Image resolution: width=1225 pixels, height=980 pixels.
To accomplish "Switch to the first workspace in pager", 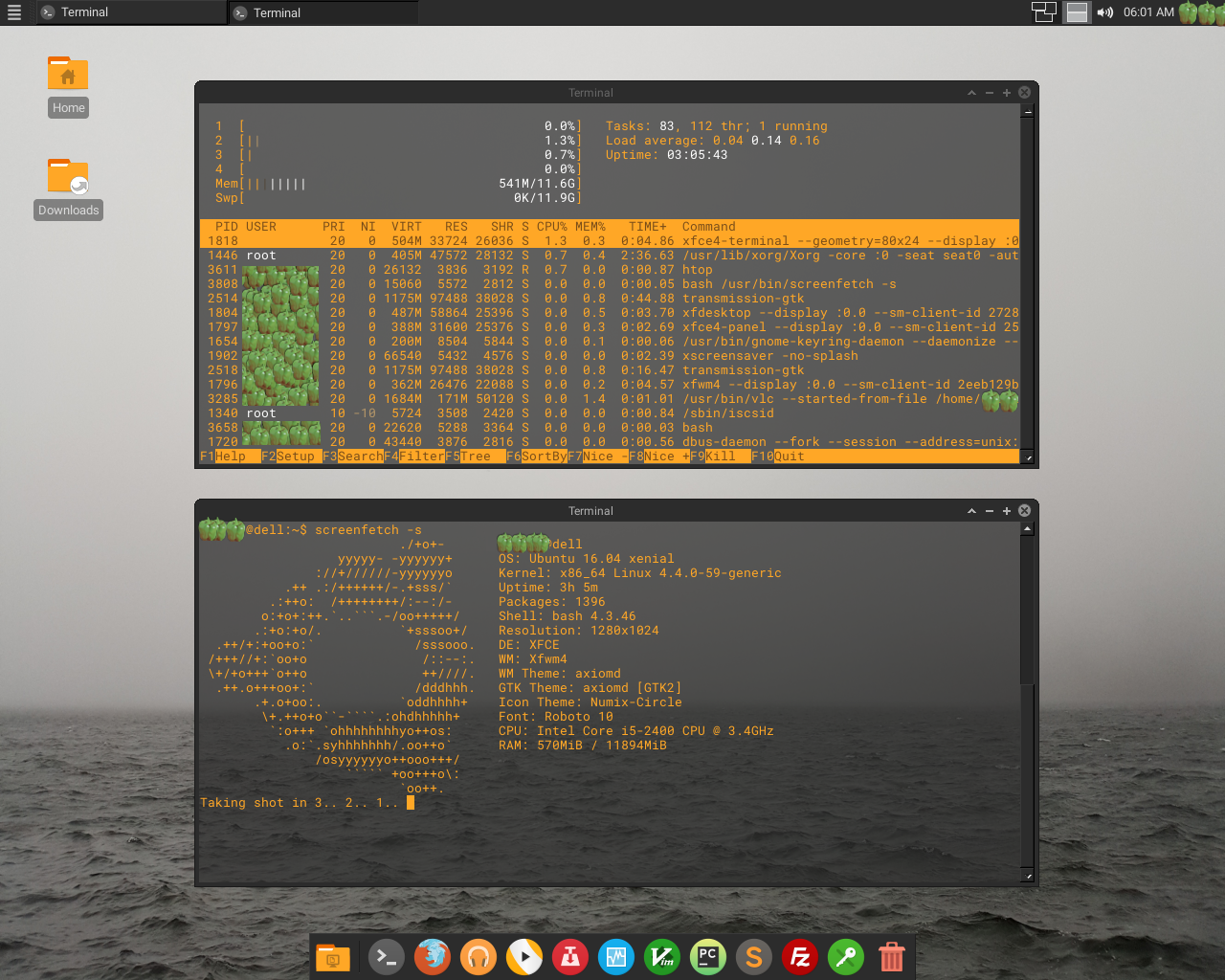I will (1043, 12).
